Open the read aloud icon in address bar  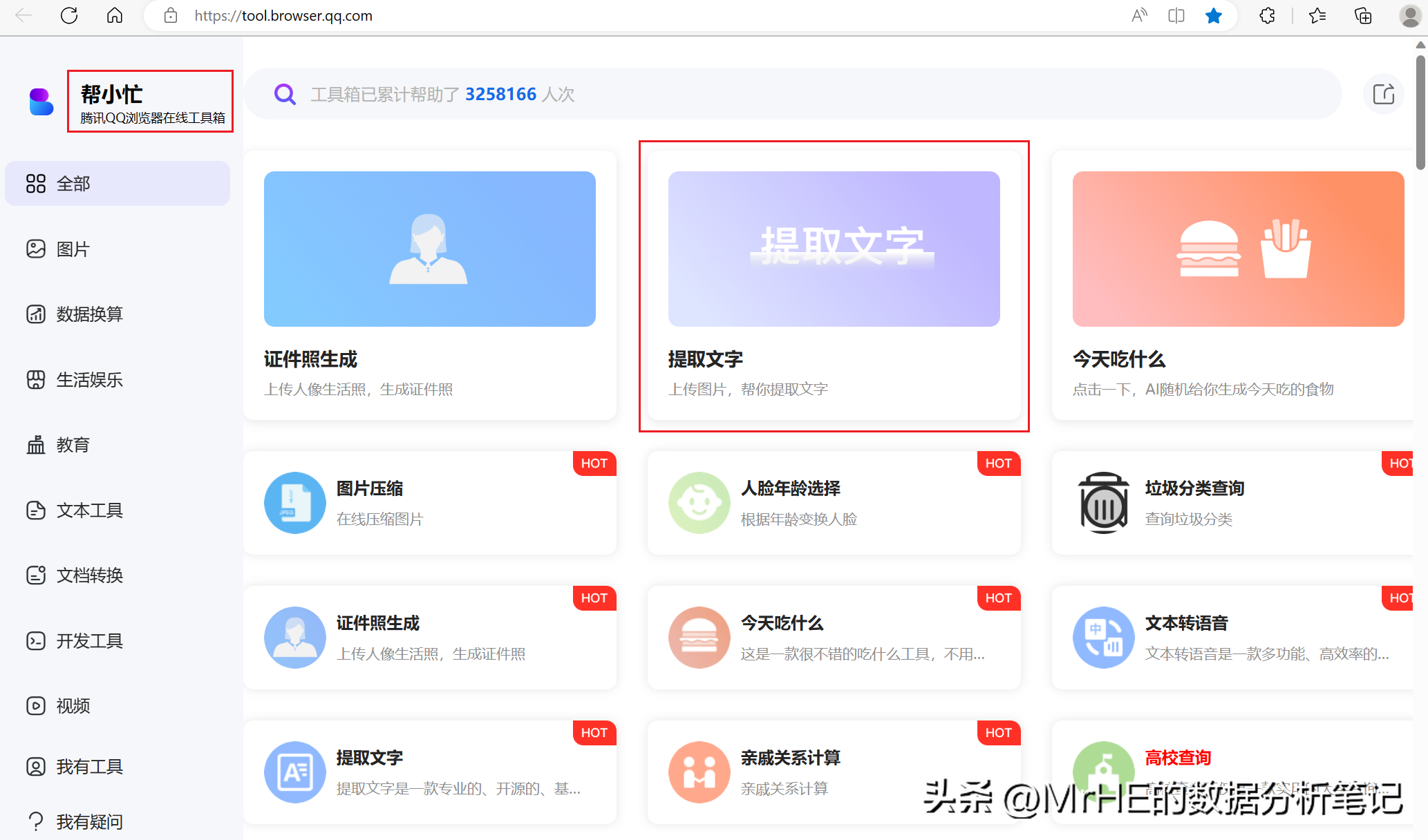pos(1139,15)
